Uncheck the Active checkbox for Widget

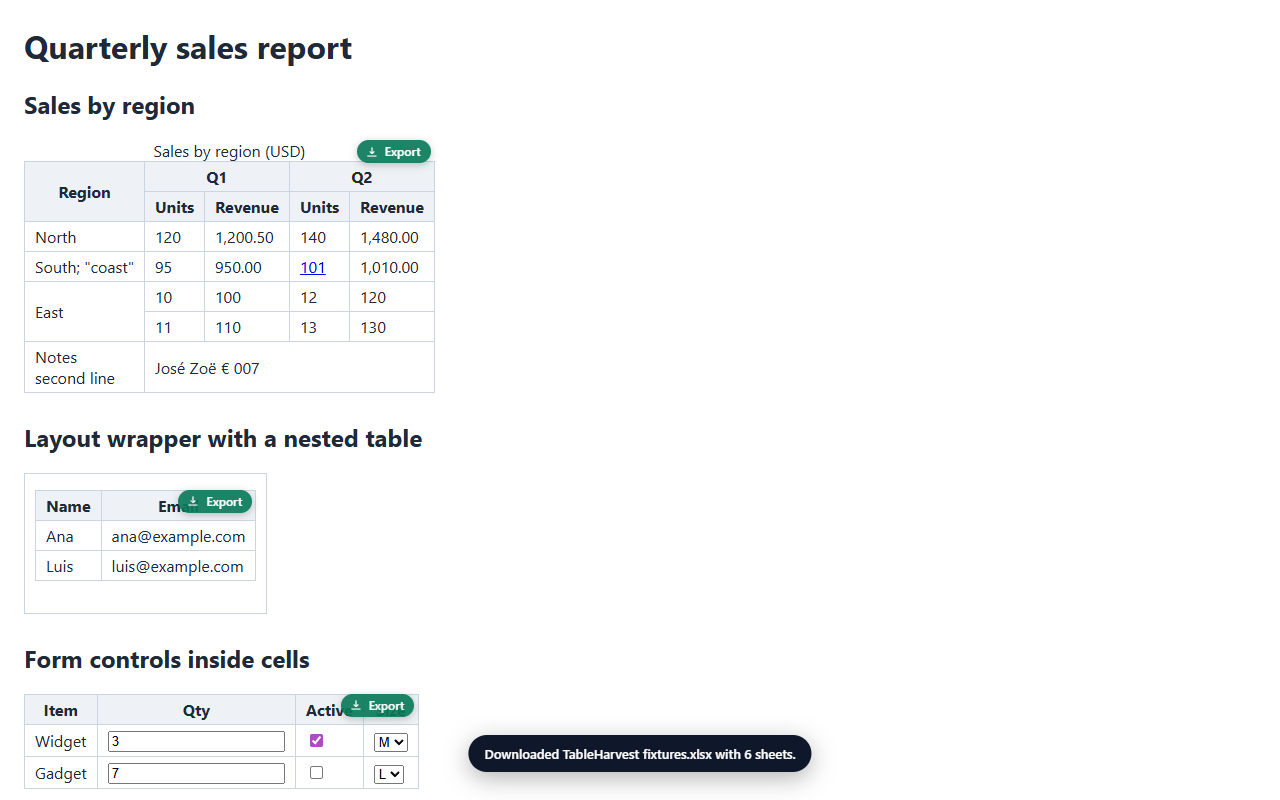pyautogui.click(x=317, y=741)
